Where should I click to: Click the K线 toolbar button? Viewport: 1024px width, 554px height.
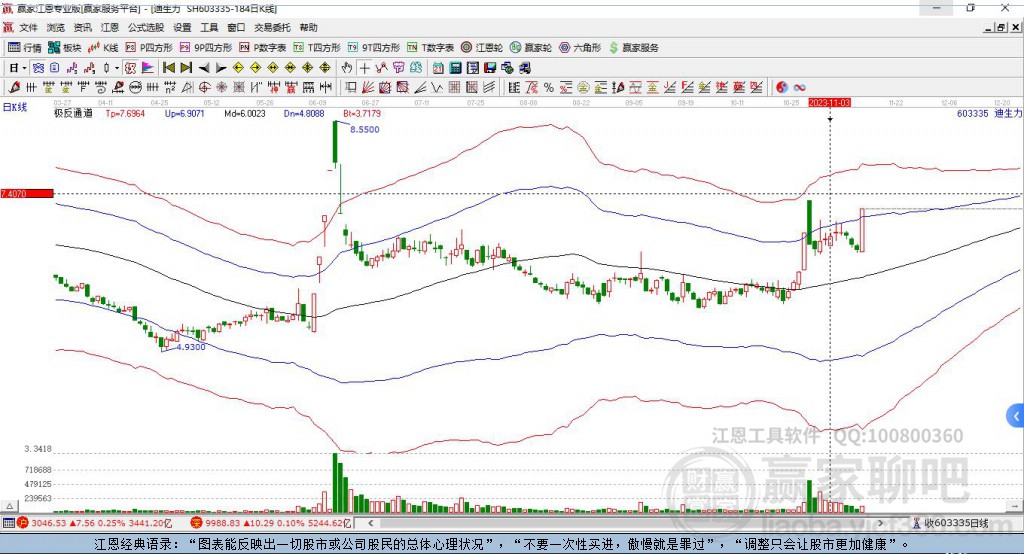coord(103,48)
